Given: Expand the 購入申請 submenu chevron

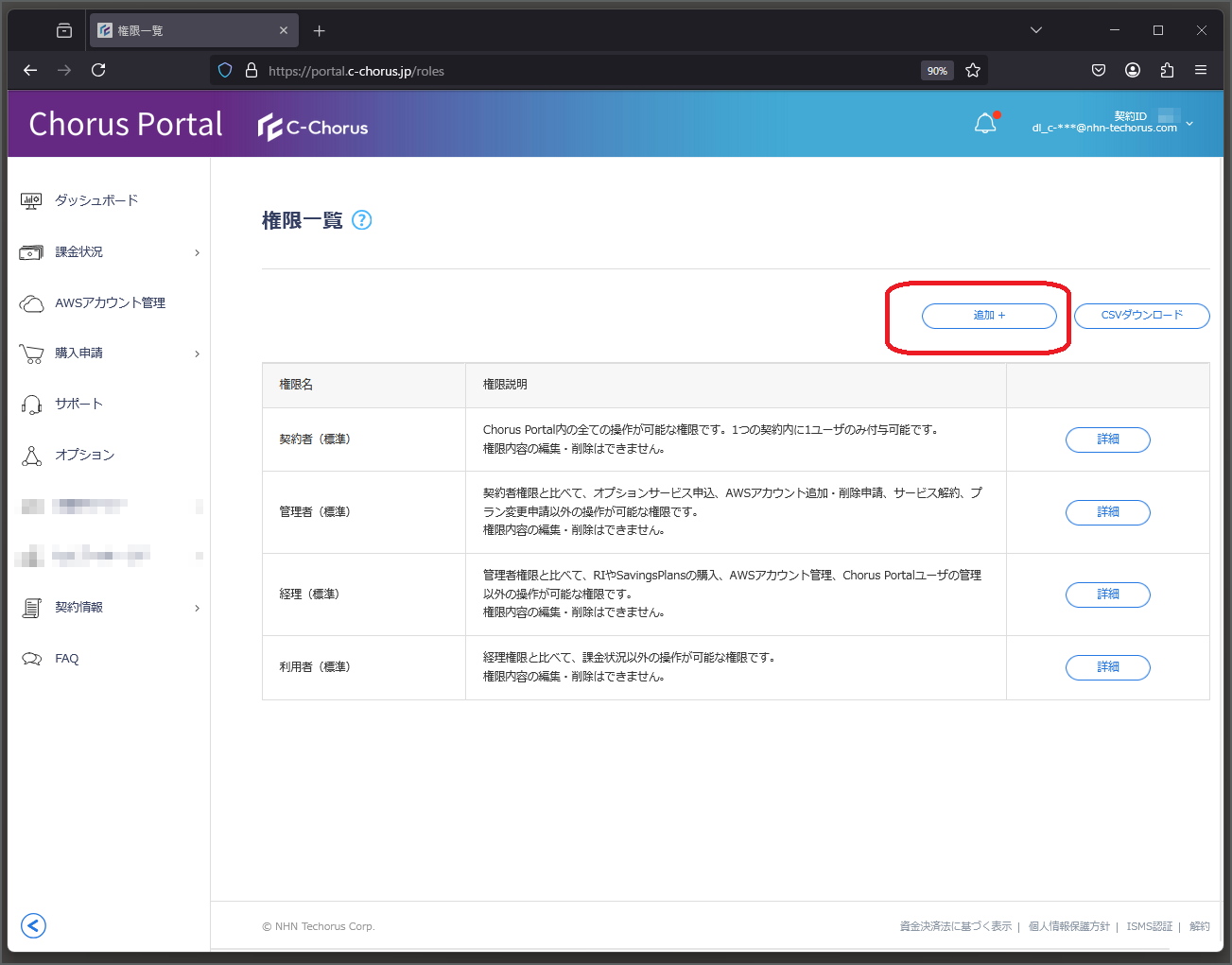Looking at the screenshot, I should (x=197, y=353).
